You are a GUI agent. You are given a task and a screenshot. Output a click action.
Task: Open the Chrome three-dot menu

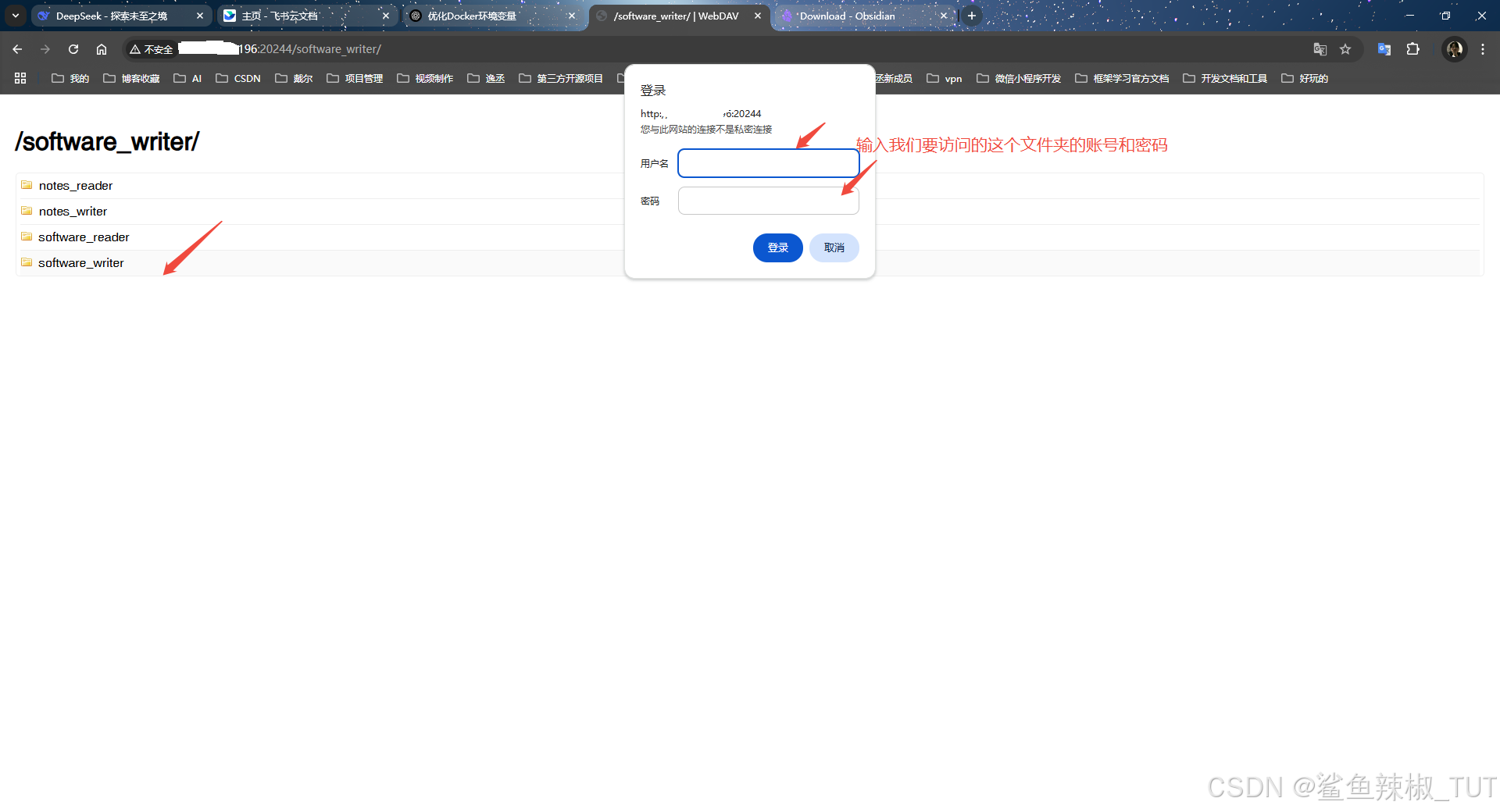point(1483,48)
